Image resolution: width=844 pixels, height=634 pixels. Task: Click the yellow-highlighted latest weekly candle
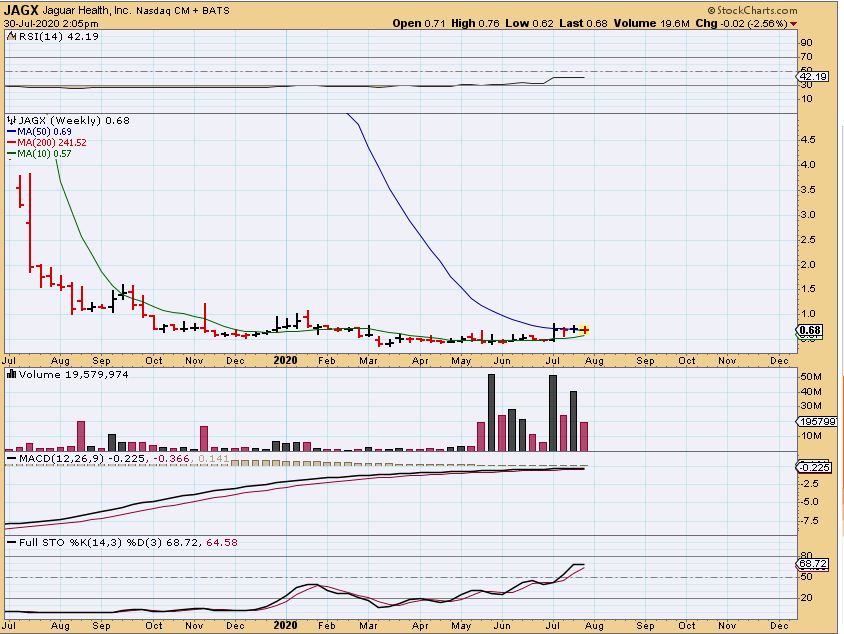point(585,330)
